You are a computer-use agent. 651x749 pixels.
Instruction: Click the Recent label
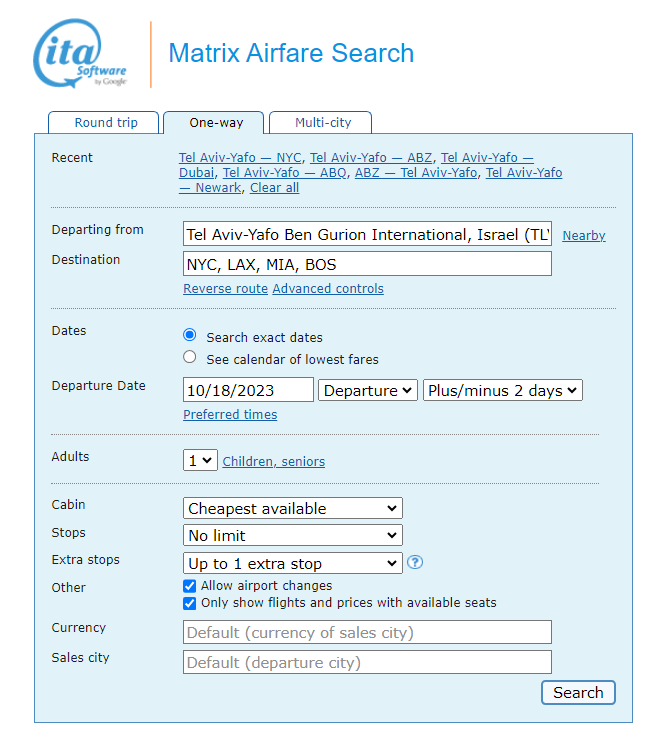(x=72, y=158)
